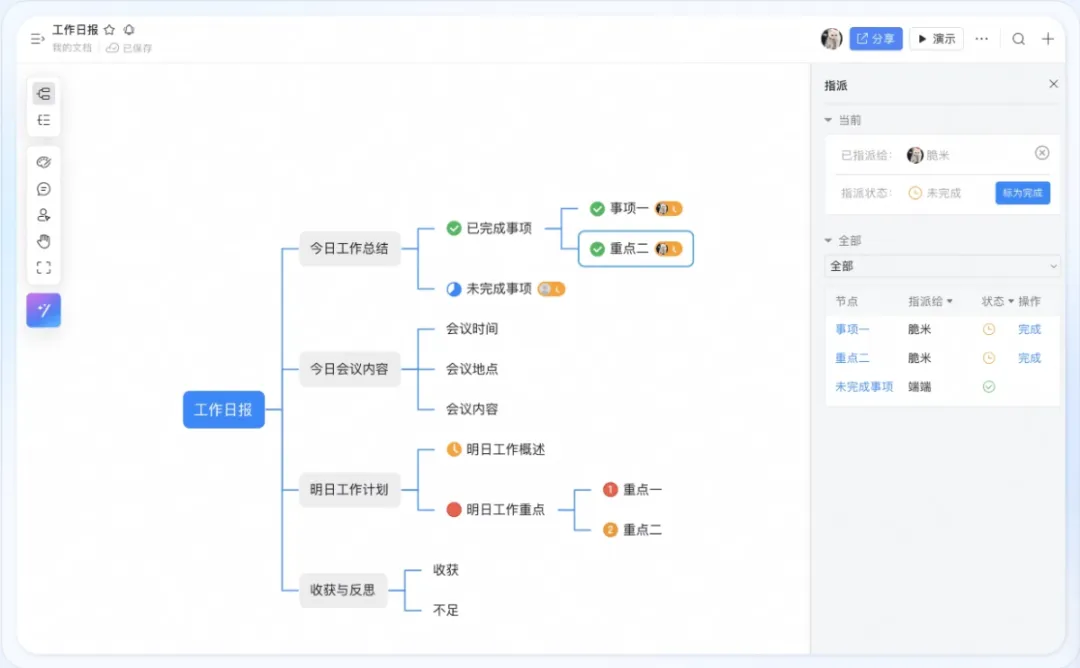Click the plus icon to create new
The height and width of the screenshot is (668, 1080).
click(x=1048, y=39)
